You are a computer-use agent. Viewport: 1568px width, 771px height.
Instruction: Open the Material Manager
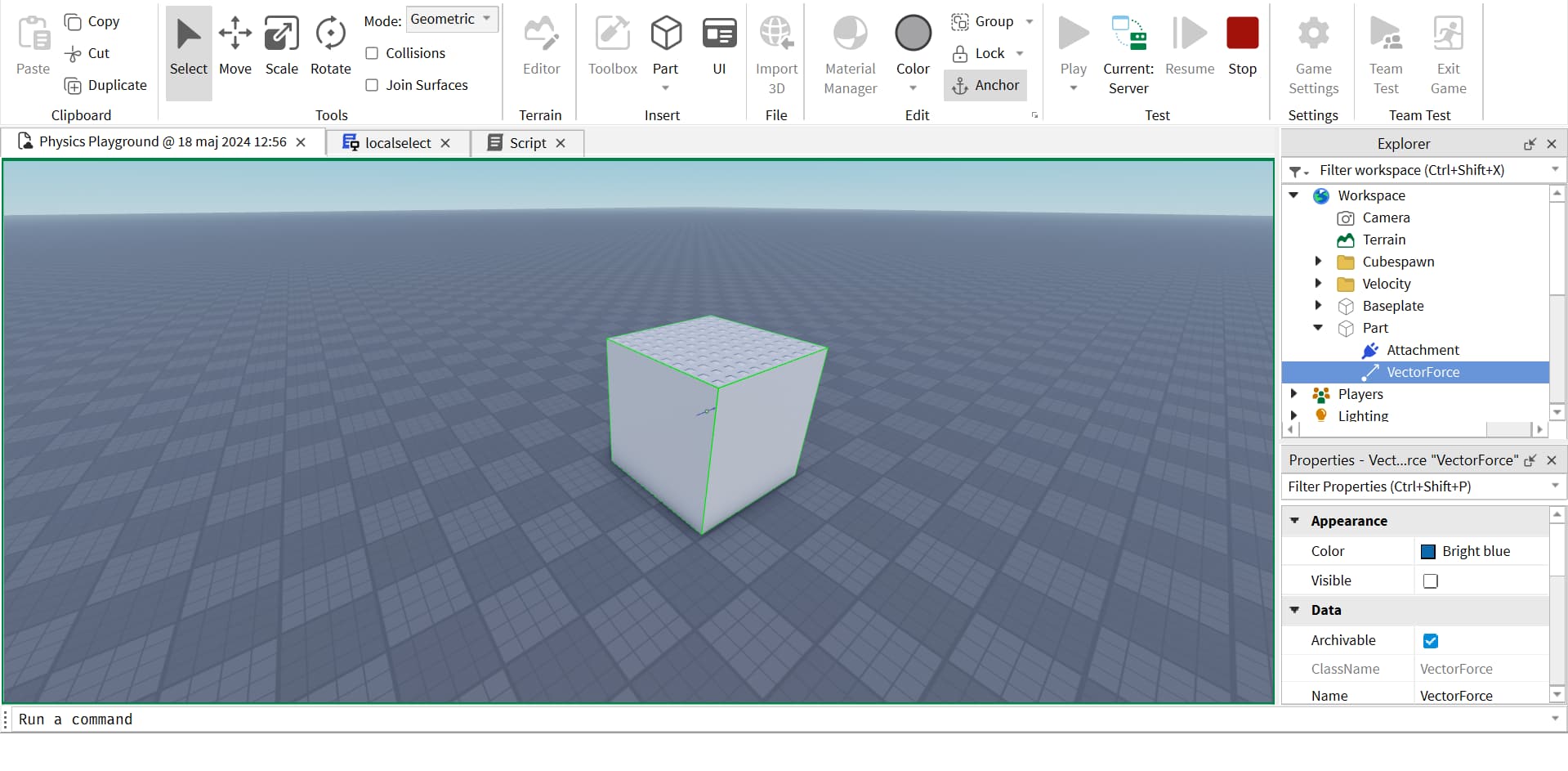click(x=849, y=49)
